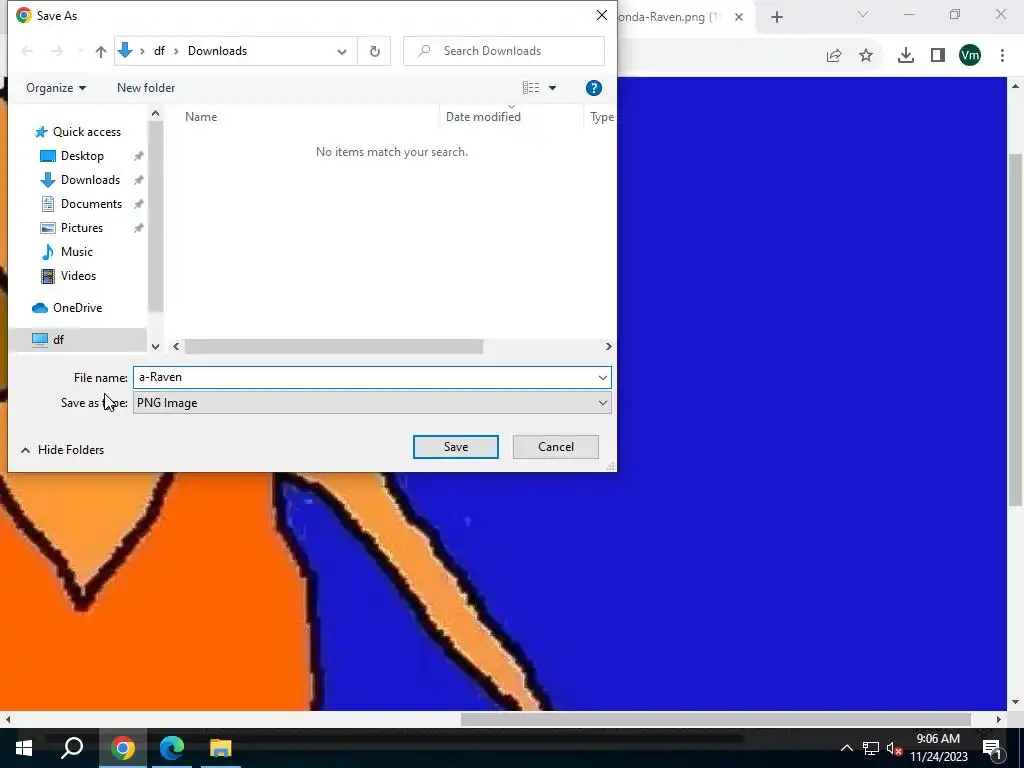Open a new Chrome tab
This screenshot has width=1024, height=768.
[776, 17]
